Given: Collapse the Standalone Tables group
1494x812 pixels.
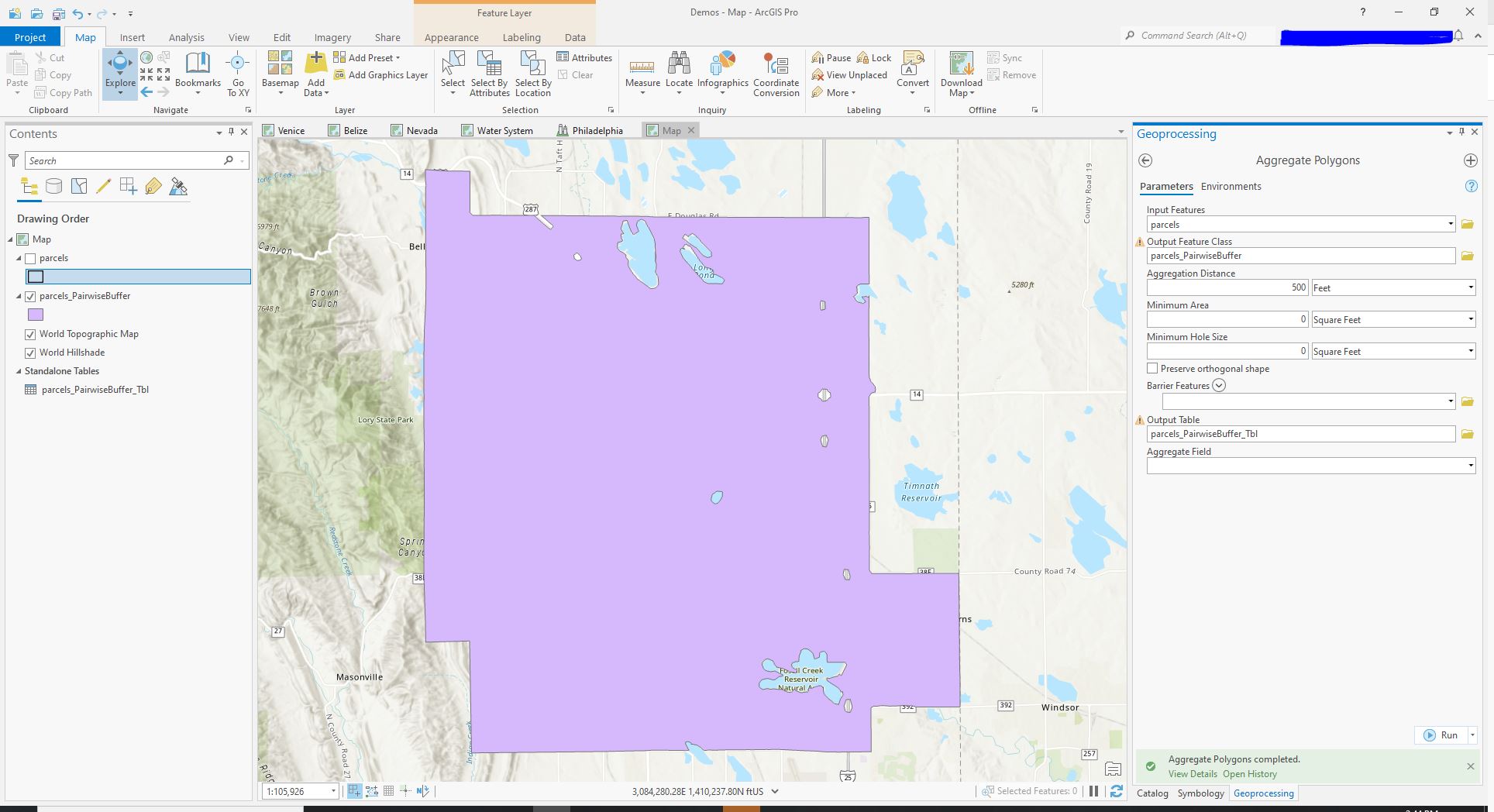Looking at the screenshot, I should tap(19, 371).
